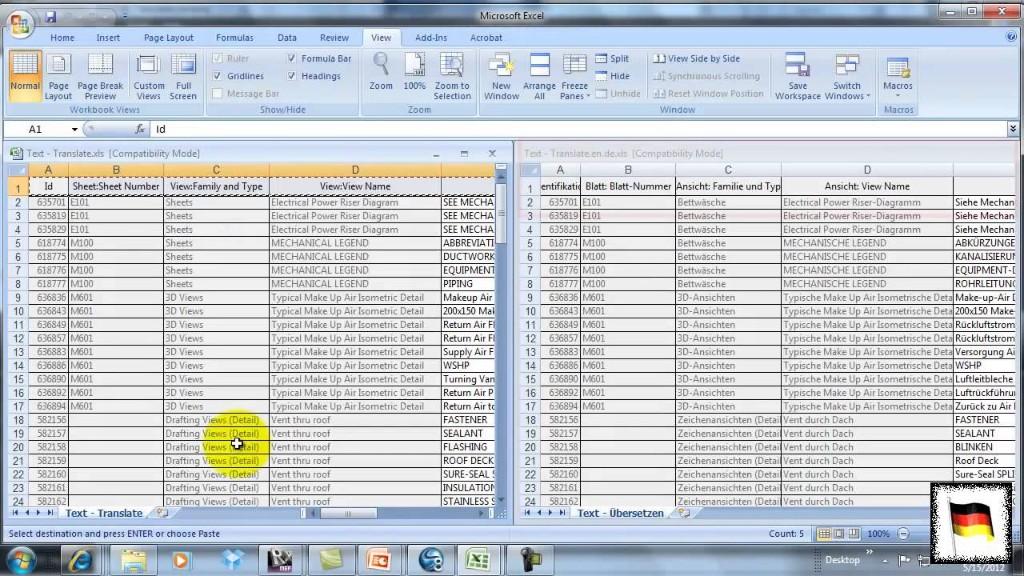Open the Page Layout ribbon tab
This screenshot has height=576, width=1024.
[168, 38]
